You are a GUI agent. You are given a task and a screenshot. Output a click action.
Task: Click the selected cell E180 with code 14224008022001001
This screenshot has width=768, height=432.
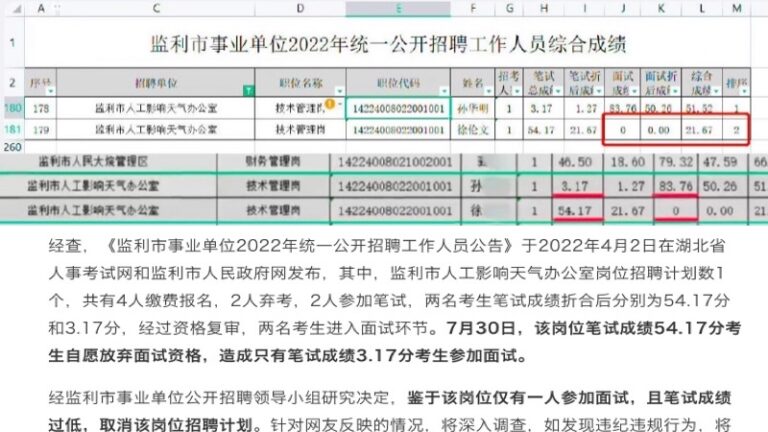(x=398, y=108)
